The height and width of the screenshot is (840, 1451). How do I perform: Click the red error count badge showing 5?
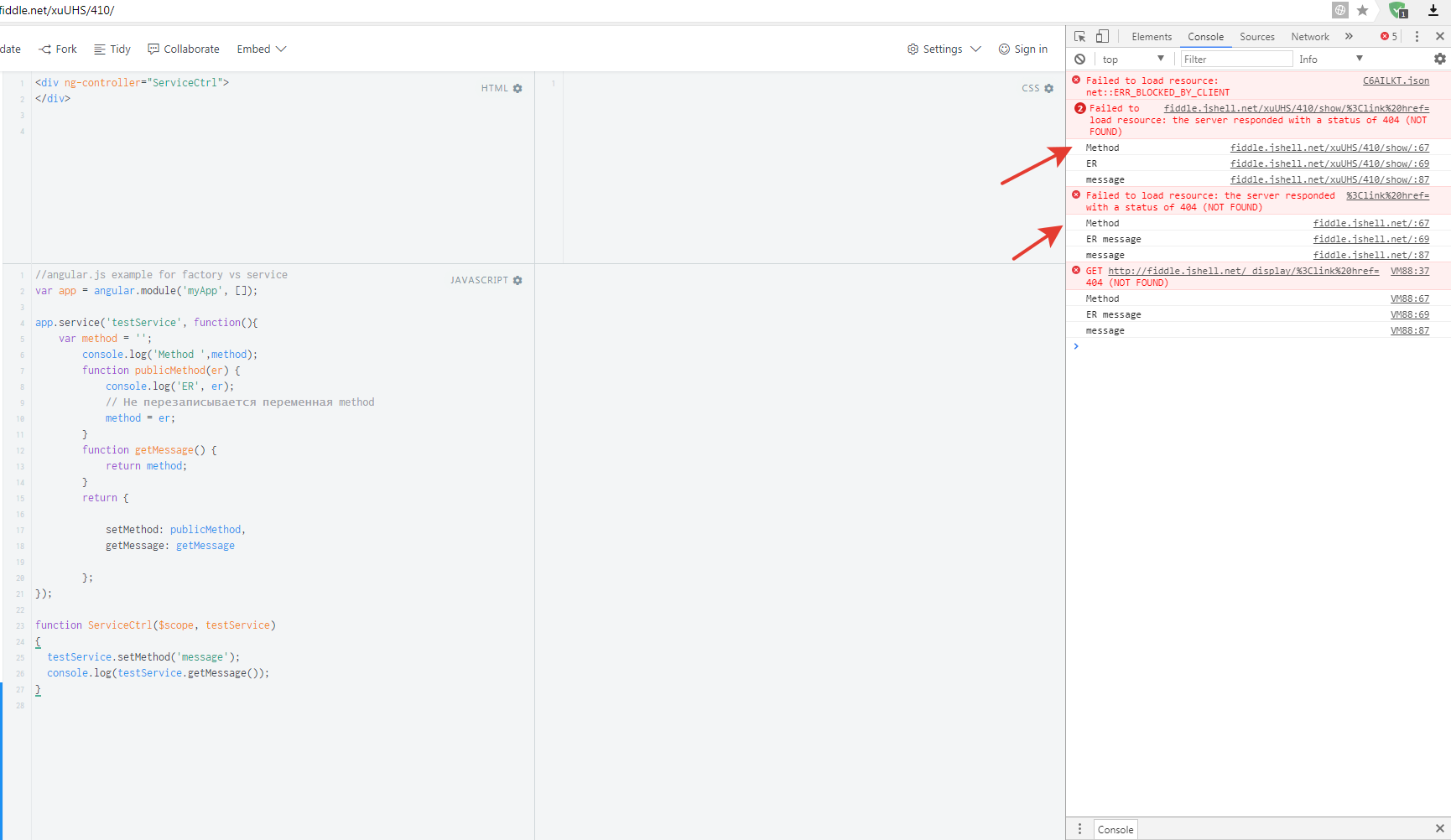point(1389,37)
